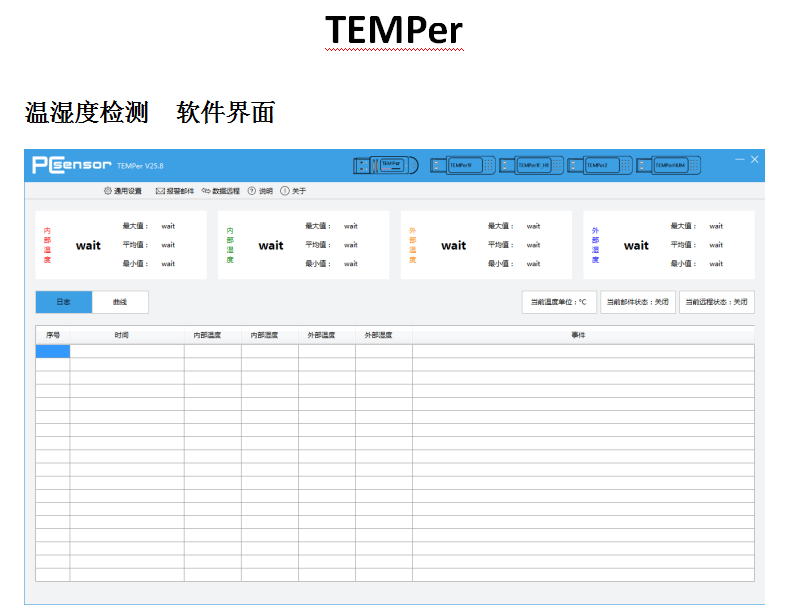The height and width of the screenshot is (614, 812).
Task: Click the green 内部湿度 label
Action: coord(230,245)
